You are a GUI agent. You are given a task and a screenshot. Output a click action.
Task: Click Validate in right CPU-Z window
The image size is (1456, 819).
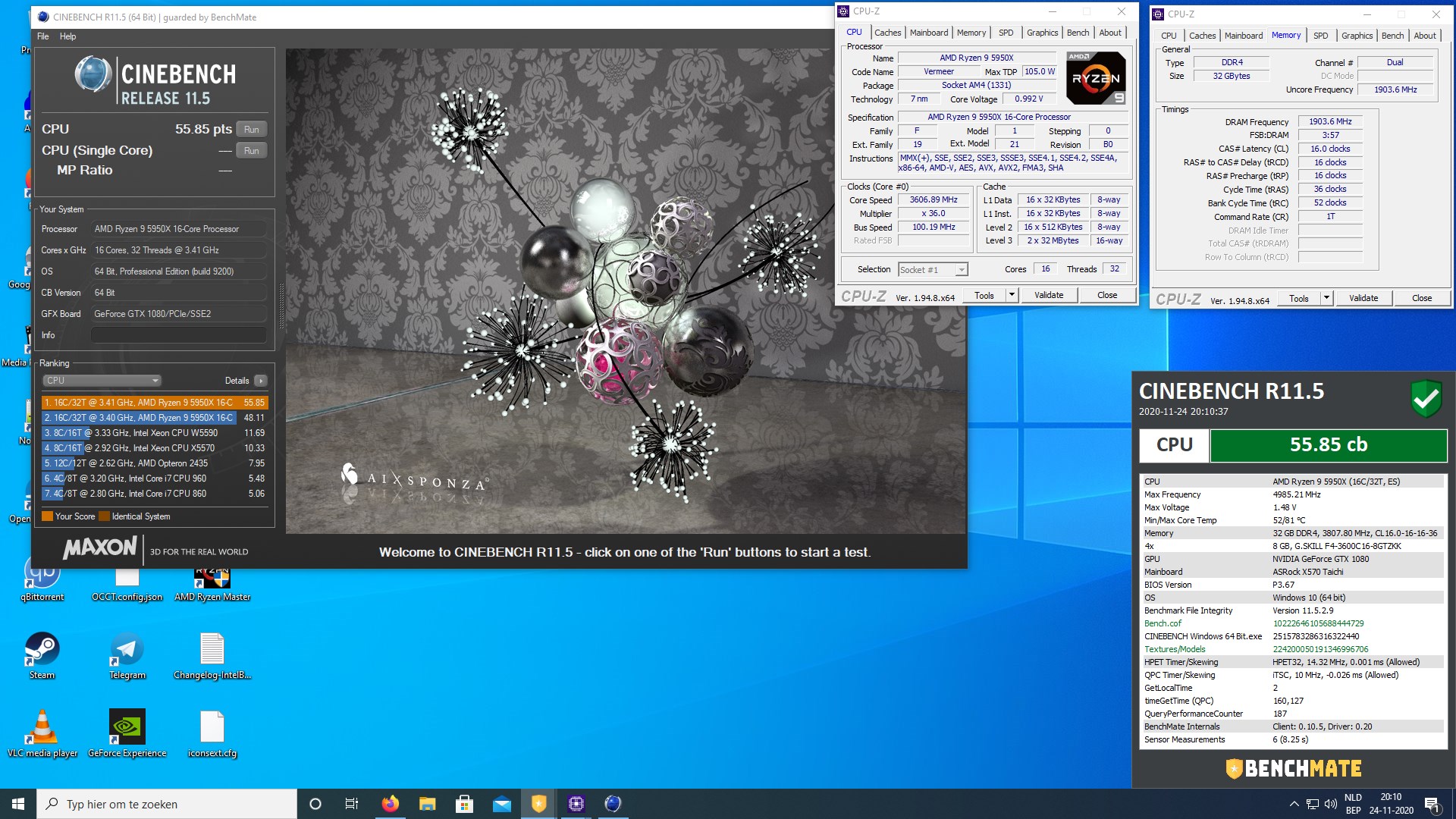point(1363,299)
